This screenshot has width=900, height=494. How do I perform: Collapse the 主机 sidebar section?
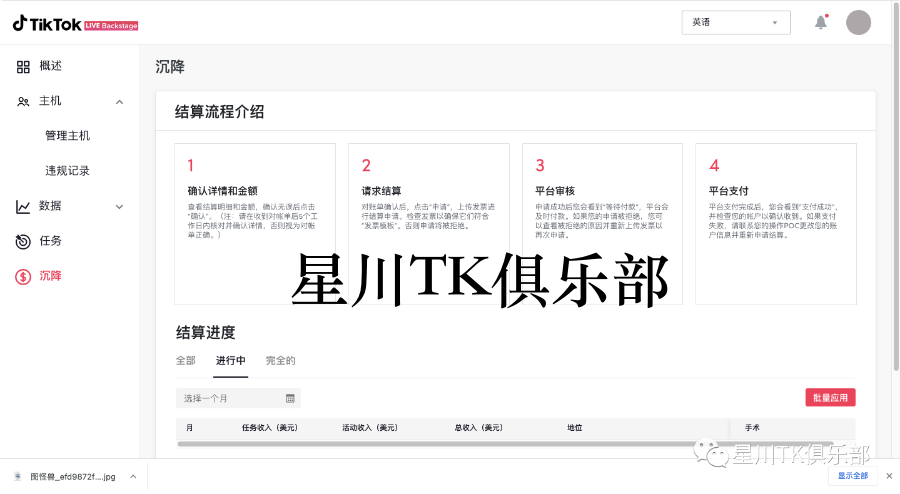coord(119,102)
